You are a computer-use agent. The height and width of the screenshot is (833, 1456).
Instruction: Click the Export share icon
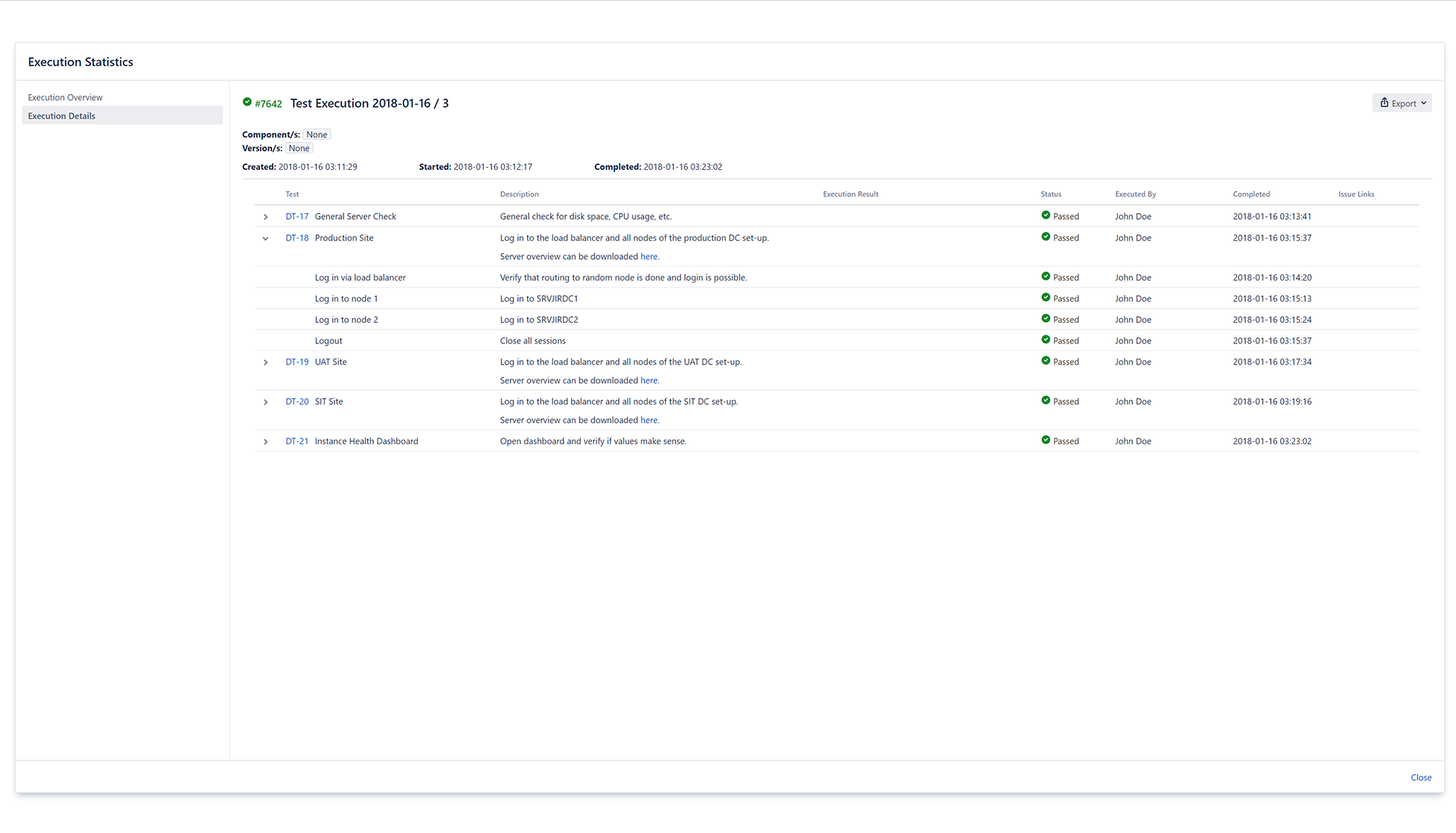click(1384, 102)
